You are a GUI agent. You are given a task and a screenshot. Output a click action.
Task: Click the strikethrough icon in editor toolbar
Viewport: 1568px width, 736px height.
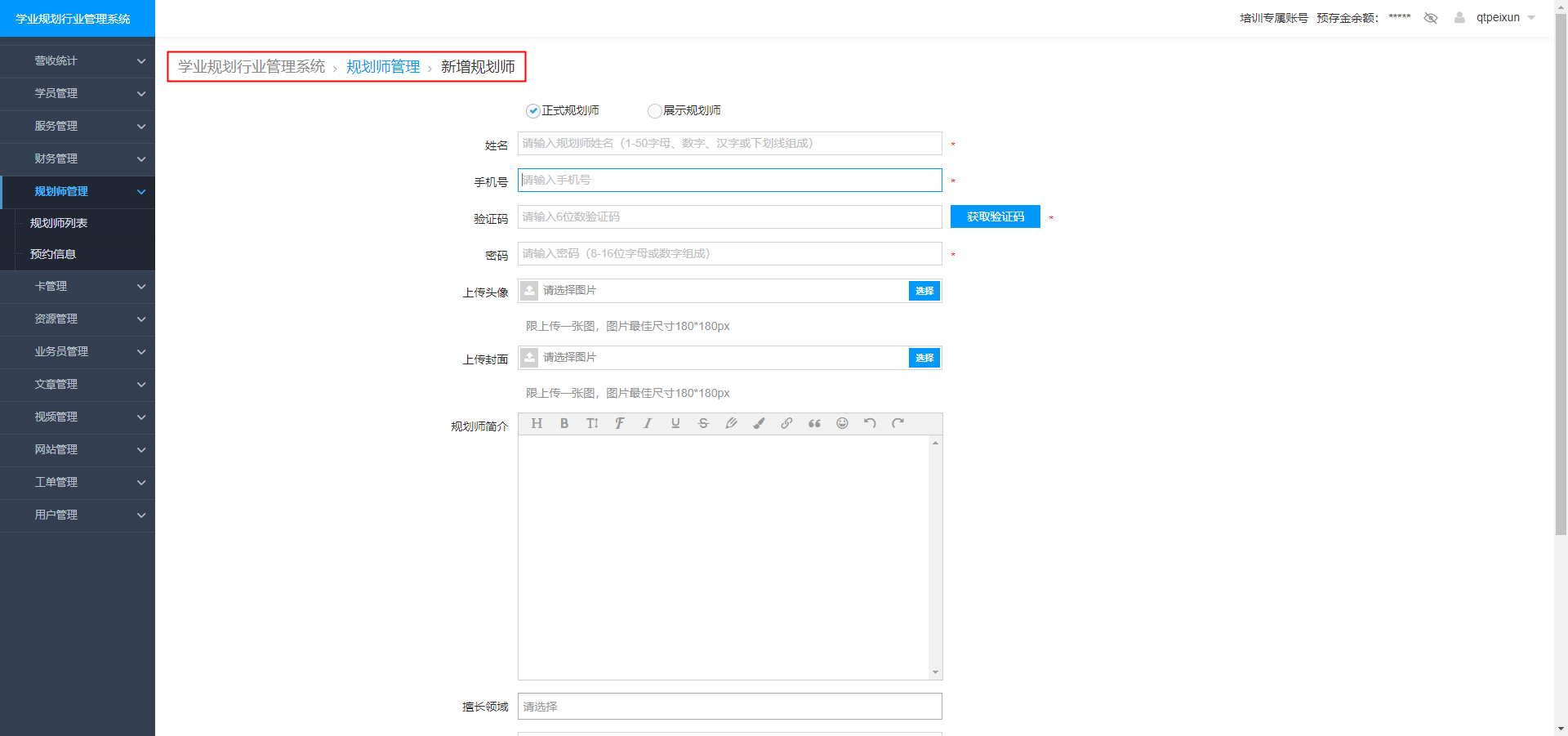tap(702, 423)
